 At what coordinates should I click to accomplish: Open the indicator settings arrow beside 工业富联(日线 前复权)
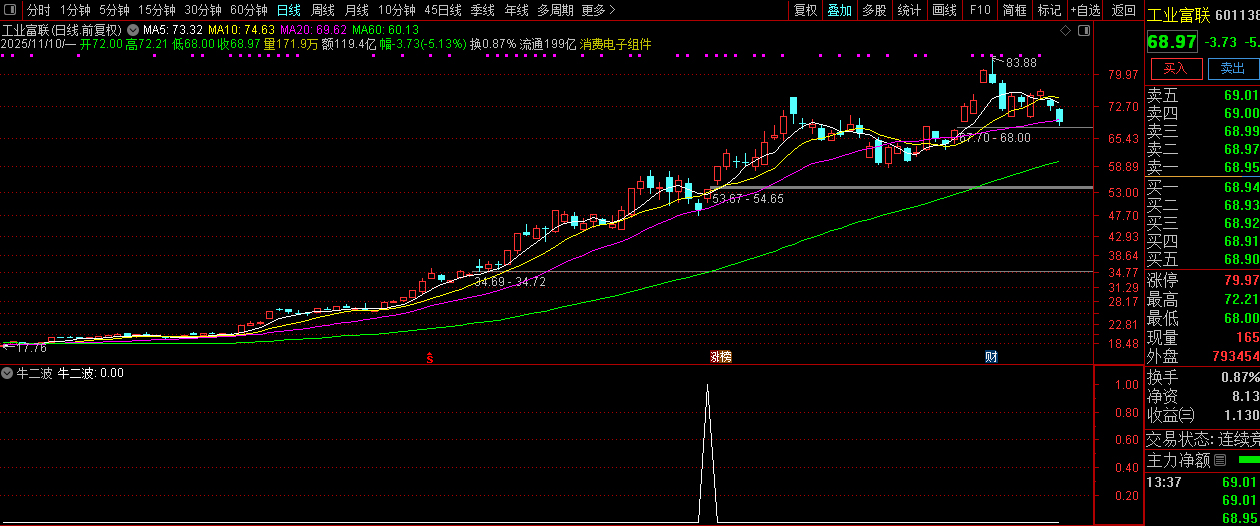(132, 30)
